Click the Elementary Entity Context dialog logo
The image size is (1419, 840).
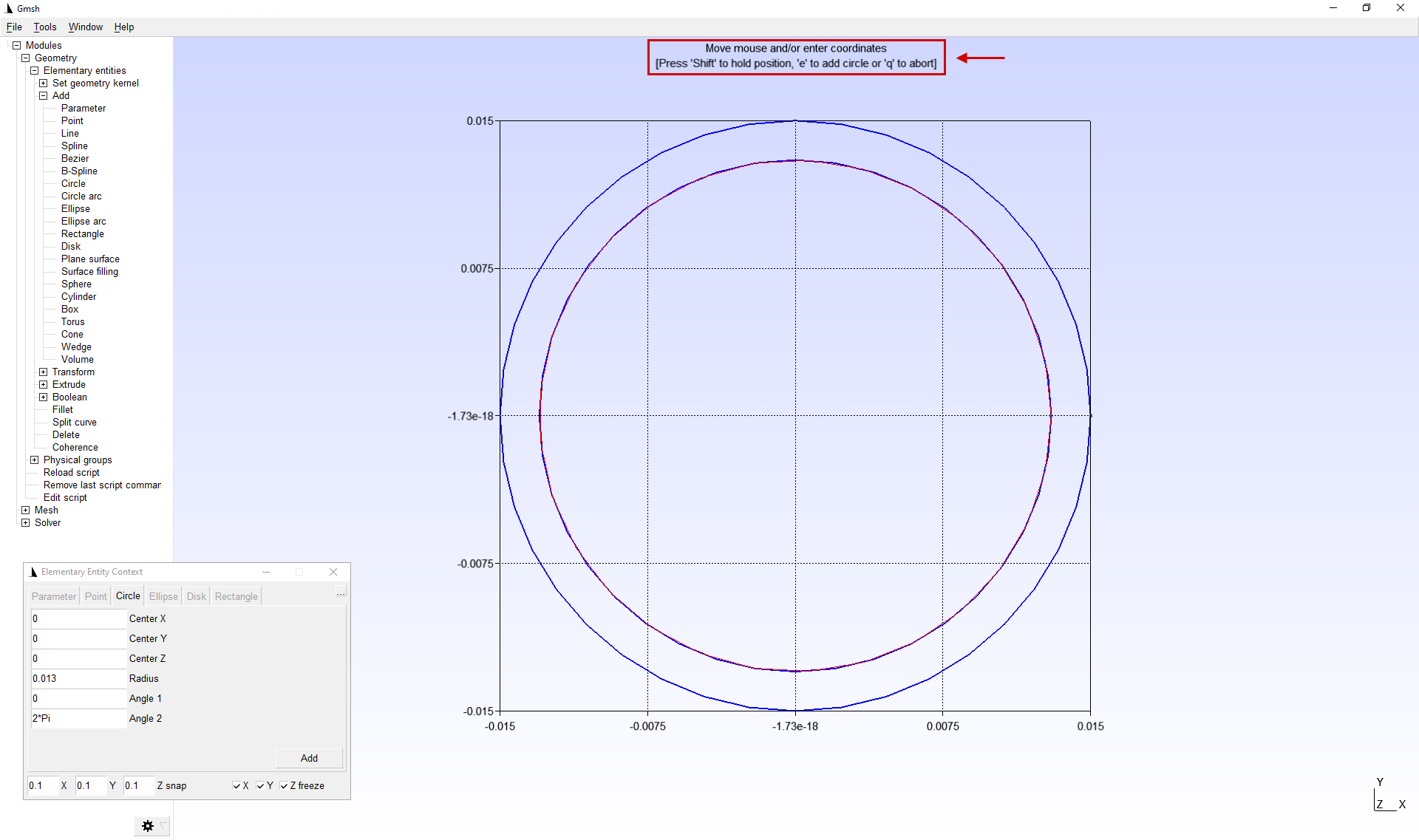[33, 572]
